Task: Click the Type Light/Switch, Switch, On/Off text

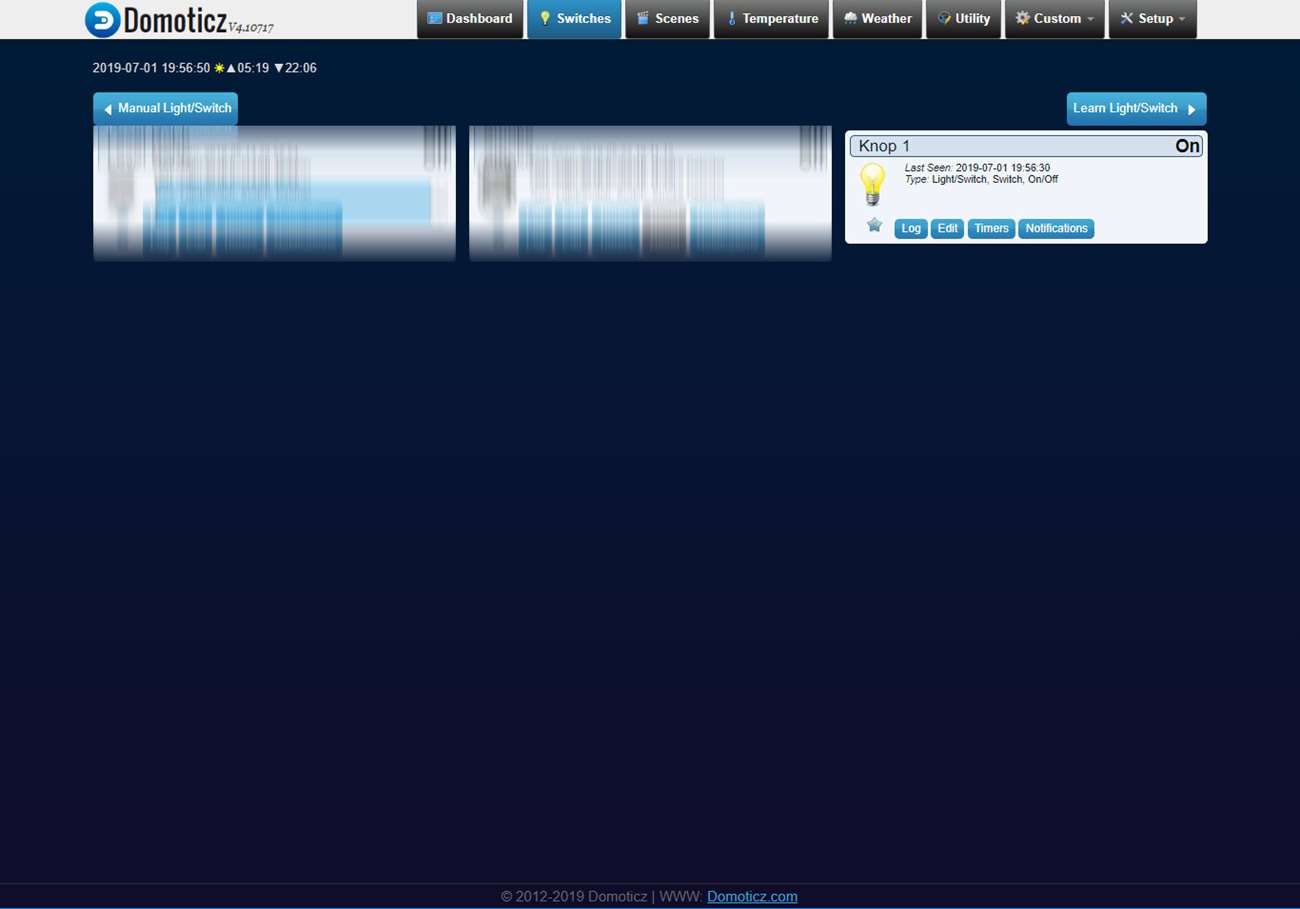Action: click(x=981, y=180)
